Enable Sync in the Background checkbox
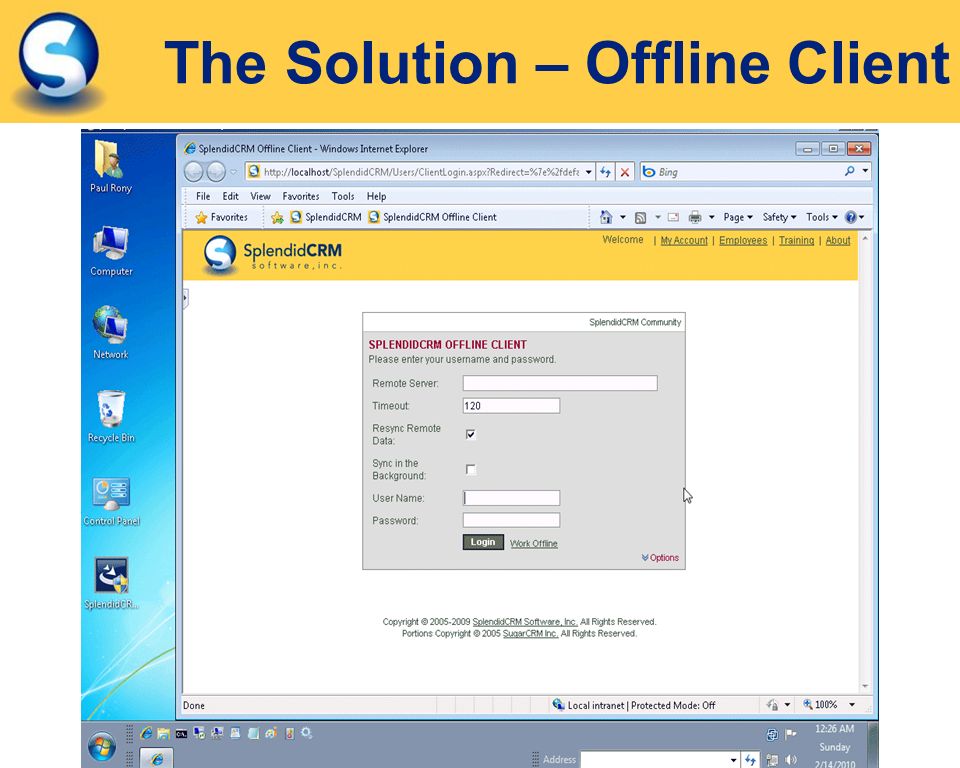The image size is (960, 768). click(470, 469)
